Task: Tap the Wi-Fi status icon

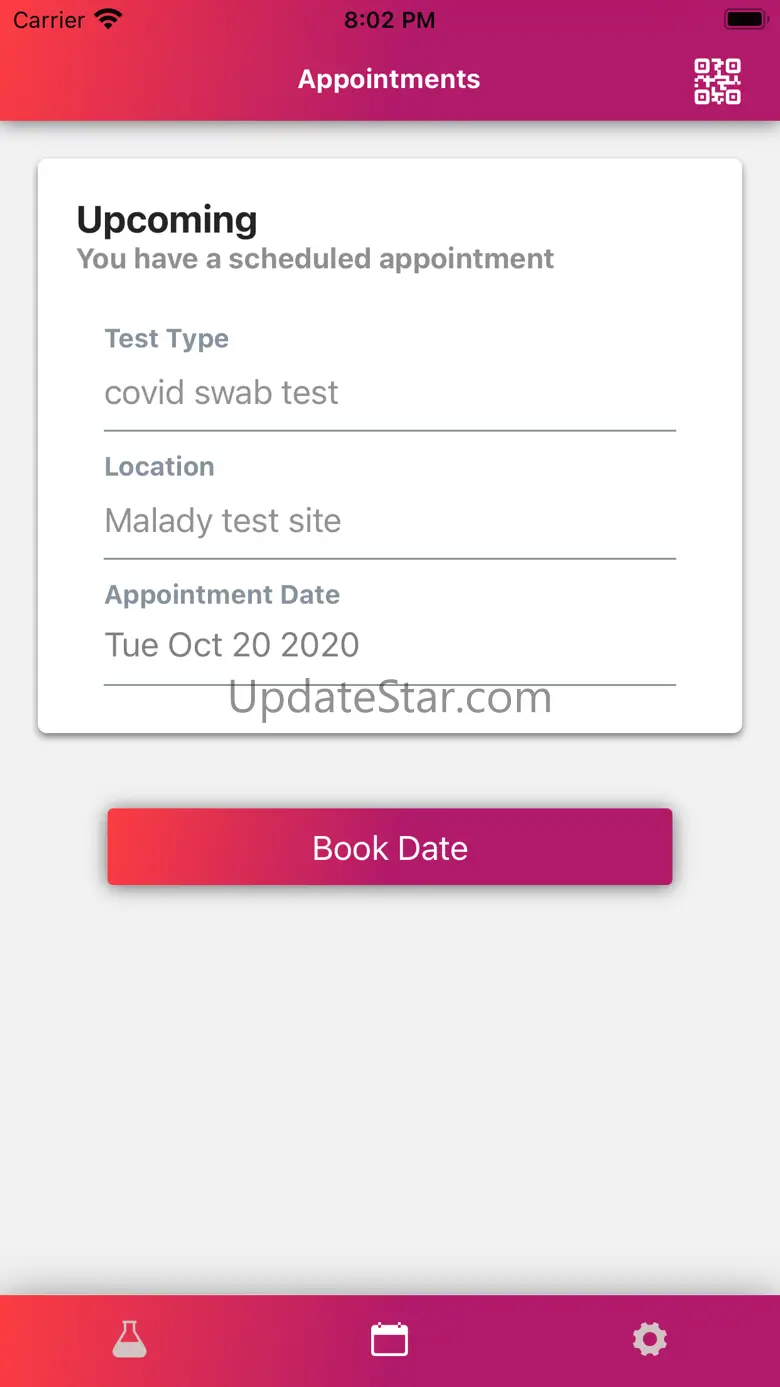Action: 107,19
